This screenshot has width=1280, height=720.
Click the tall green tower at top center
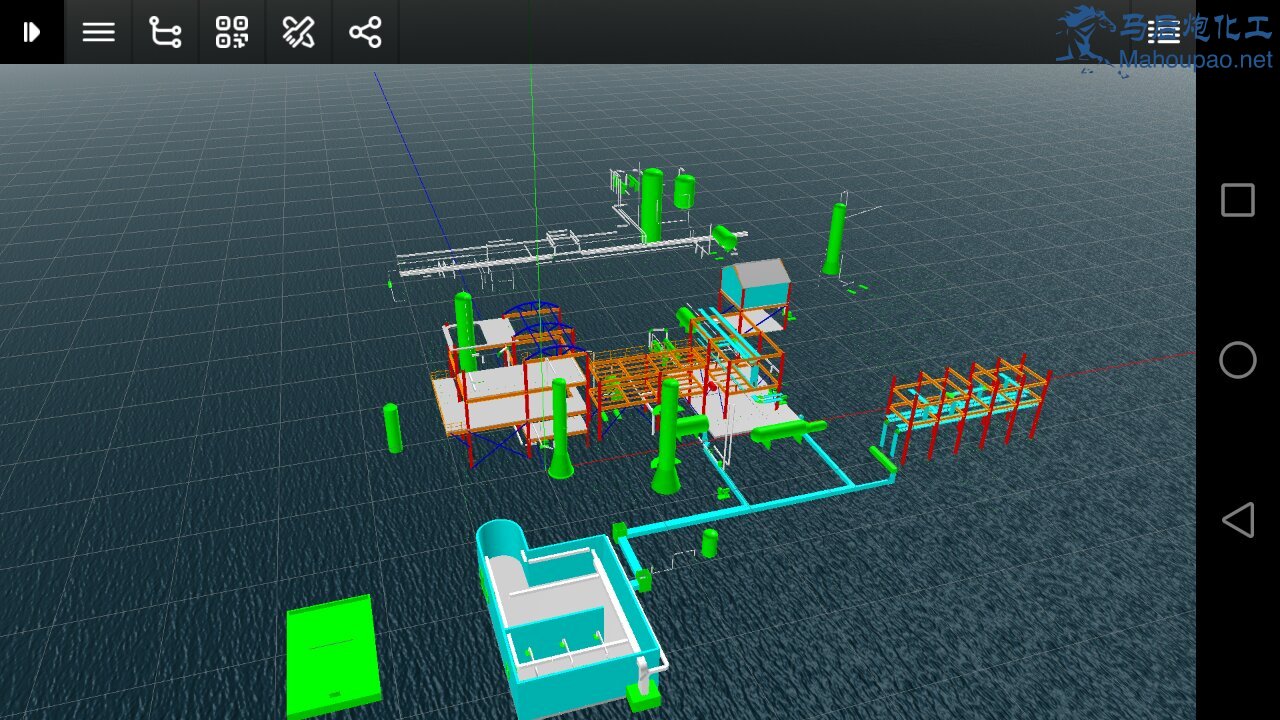[x=652, y=205]
